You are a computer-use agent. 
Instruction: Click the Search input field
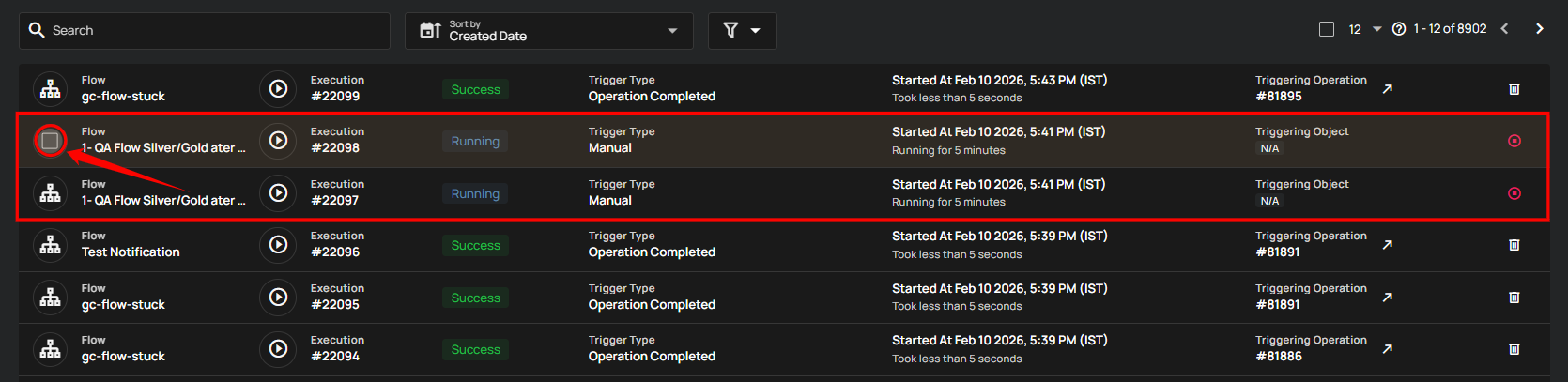(216, 31)
